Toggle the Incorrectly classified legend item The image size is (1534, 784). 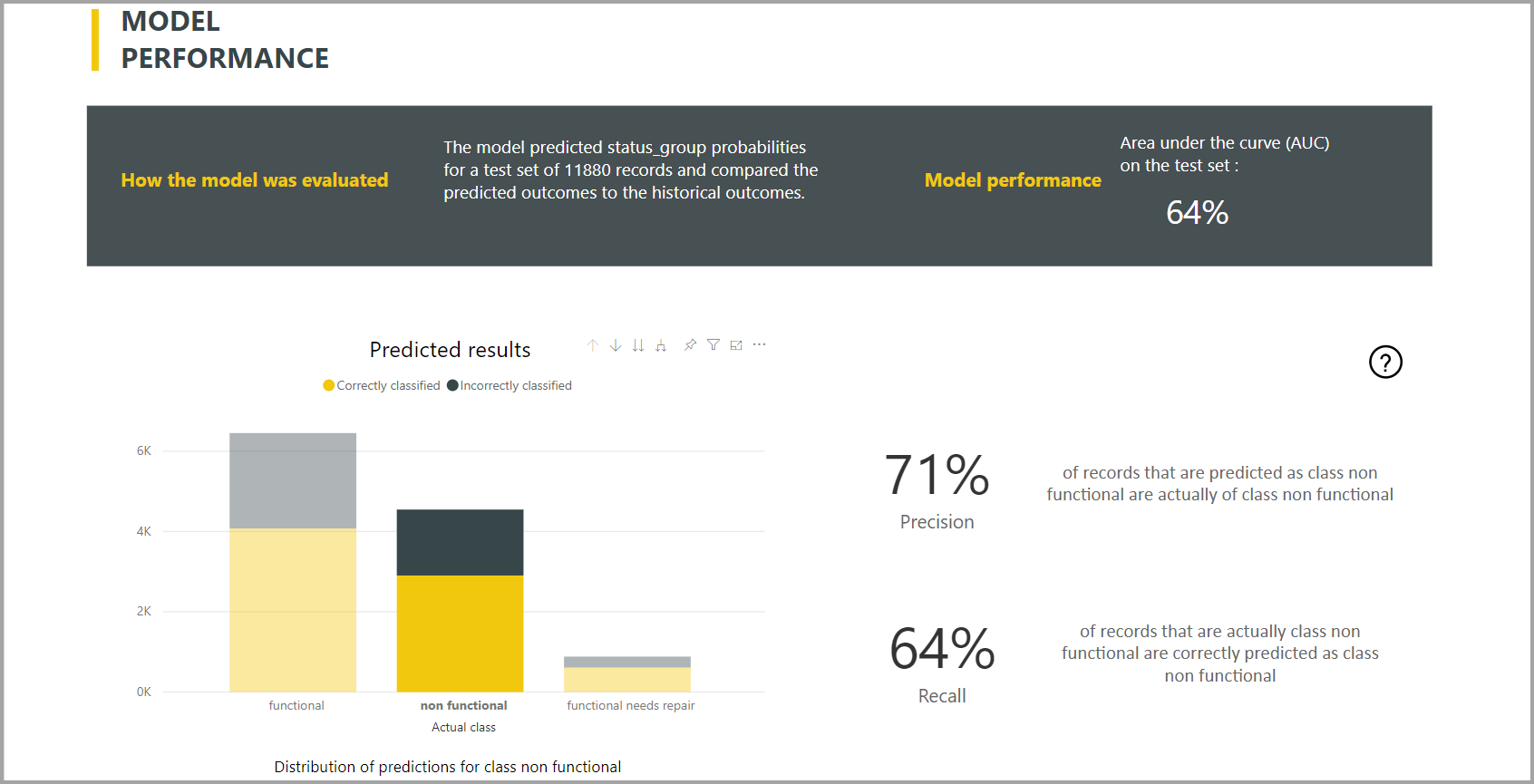510,385
